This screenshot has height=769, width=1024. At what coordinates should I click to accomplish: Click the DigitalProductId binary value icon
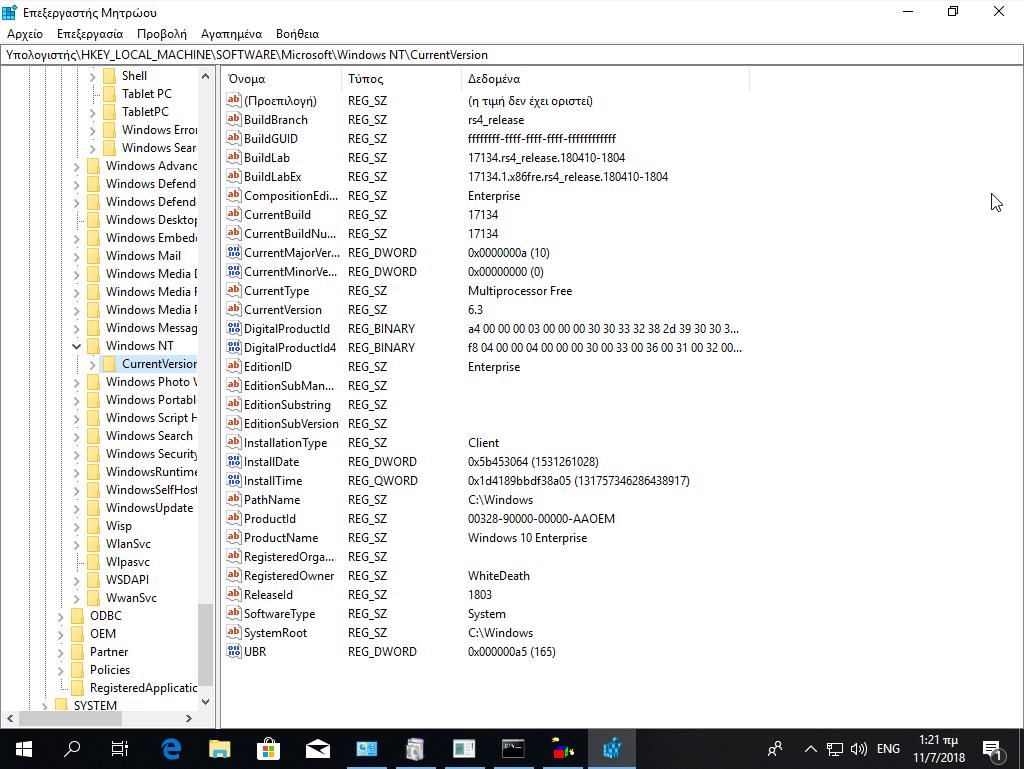pos(234,328)
